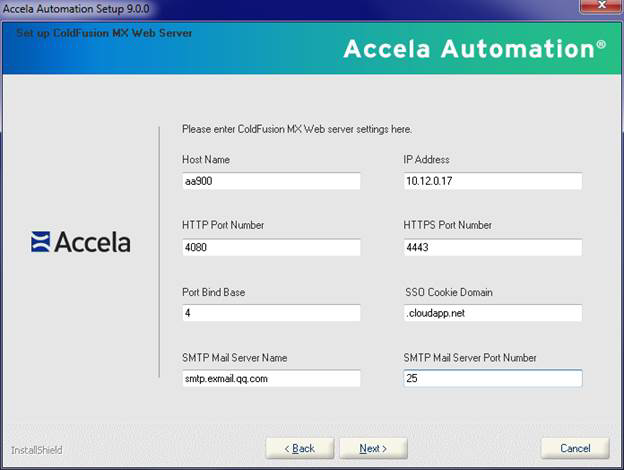Screen dimensions: 624x470
Task: Click the 'Port Bind Base' text label
Action: (x=213, y=292)
